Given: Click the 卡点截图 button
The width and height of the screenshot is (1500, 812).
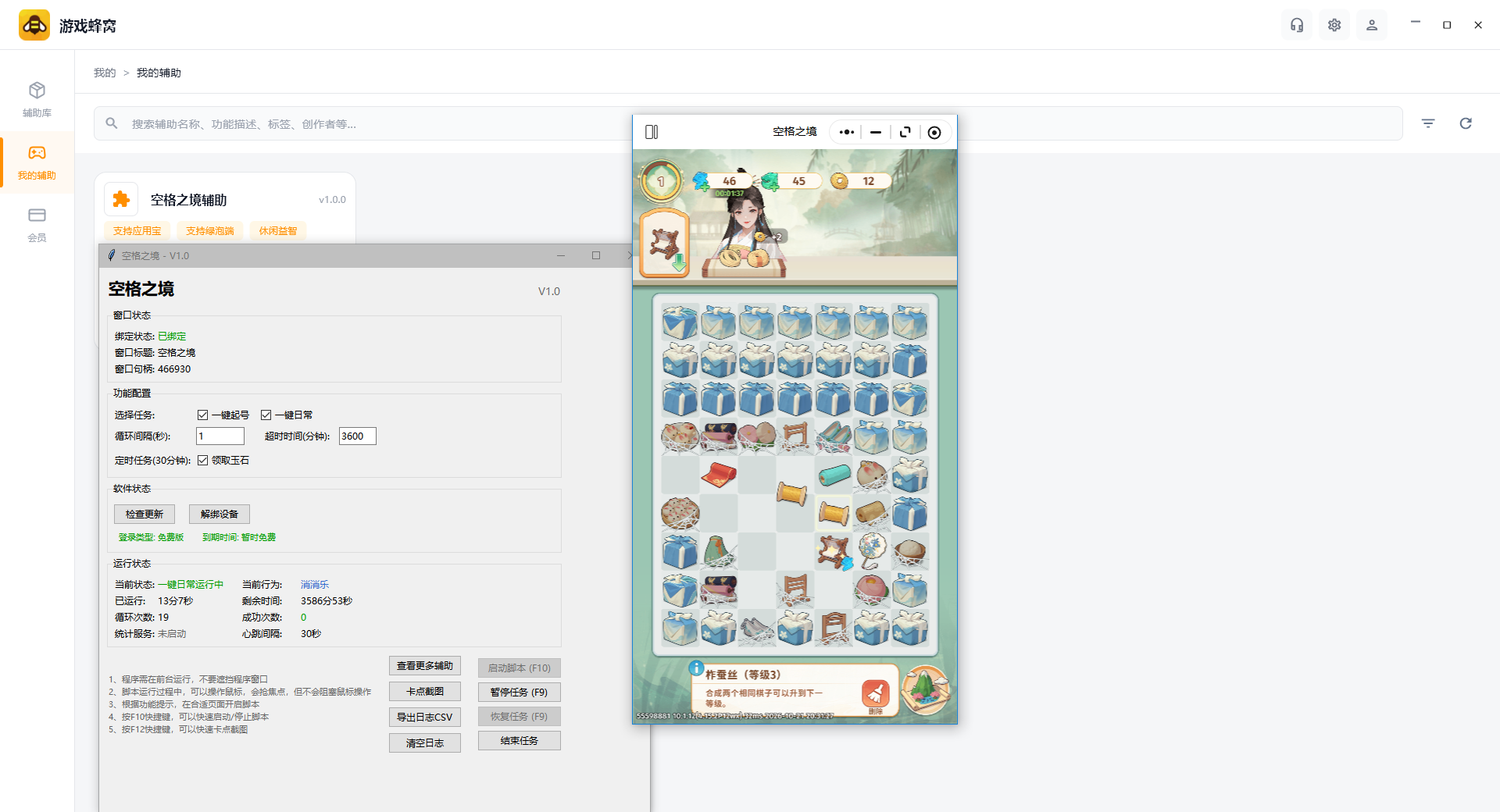Looking at the screenshot, I should pyautogui.click(x=425, y=692).
